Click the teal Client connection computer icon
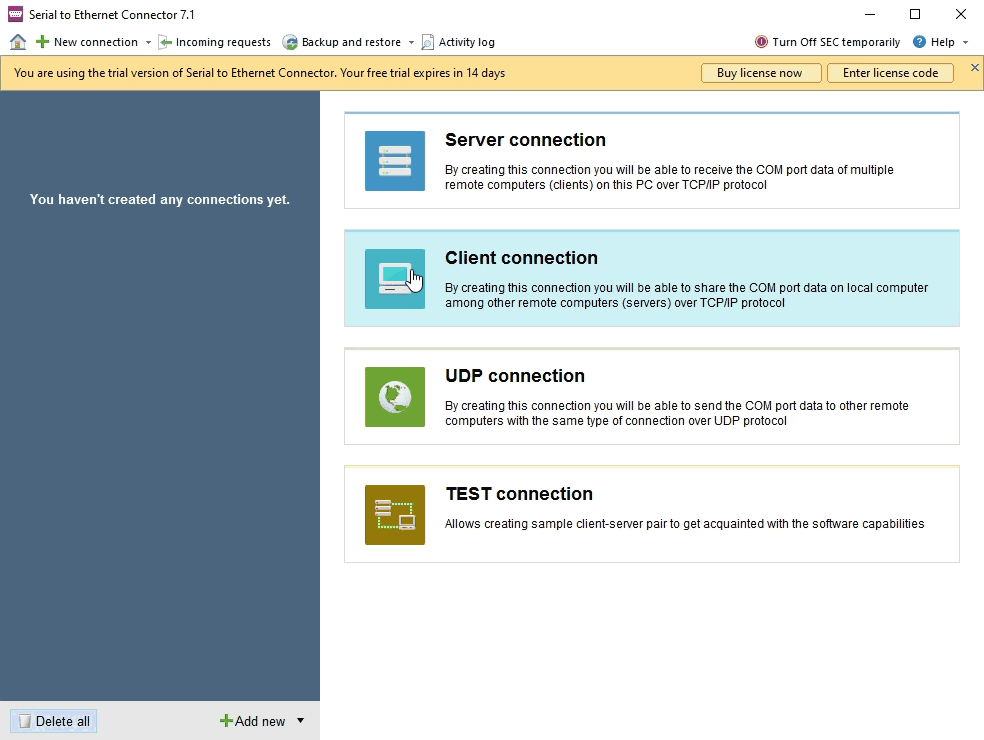This screenshot has width=984, height=740. (x=395, y=279)
